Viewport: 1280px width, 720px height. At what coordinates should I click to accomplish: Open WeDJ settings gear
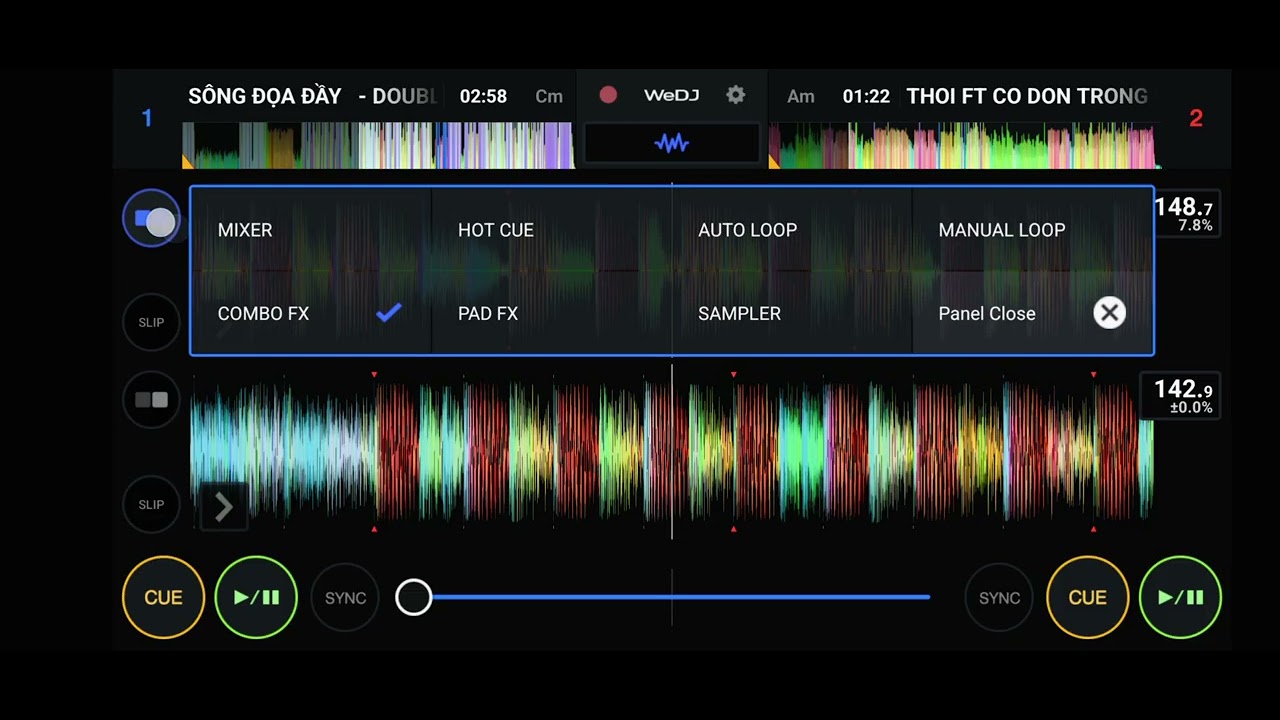[x=736, y=95]
